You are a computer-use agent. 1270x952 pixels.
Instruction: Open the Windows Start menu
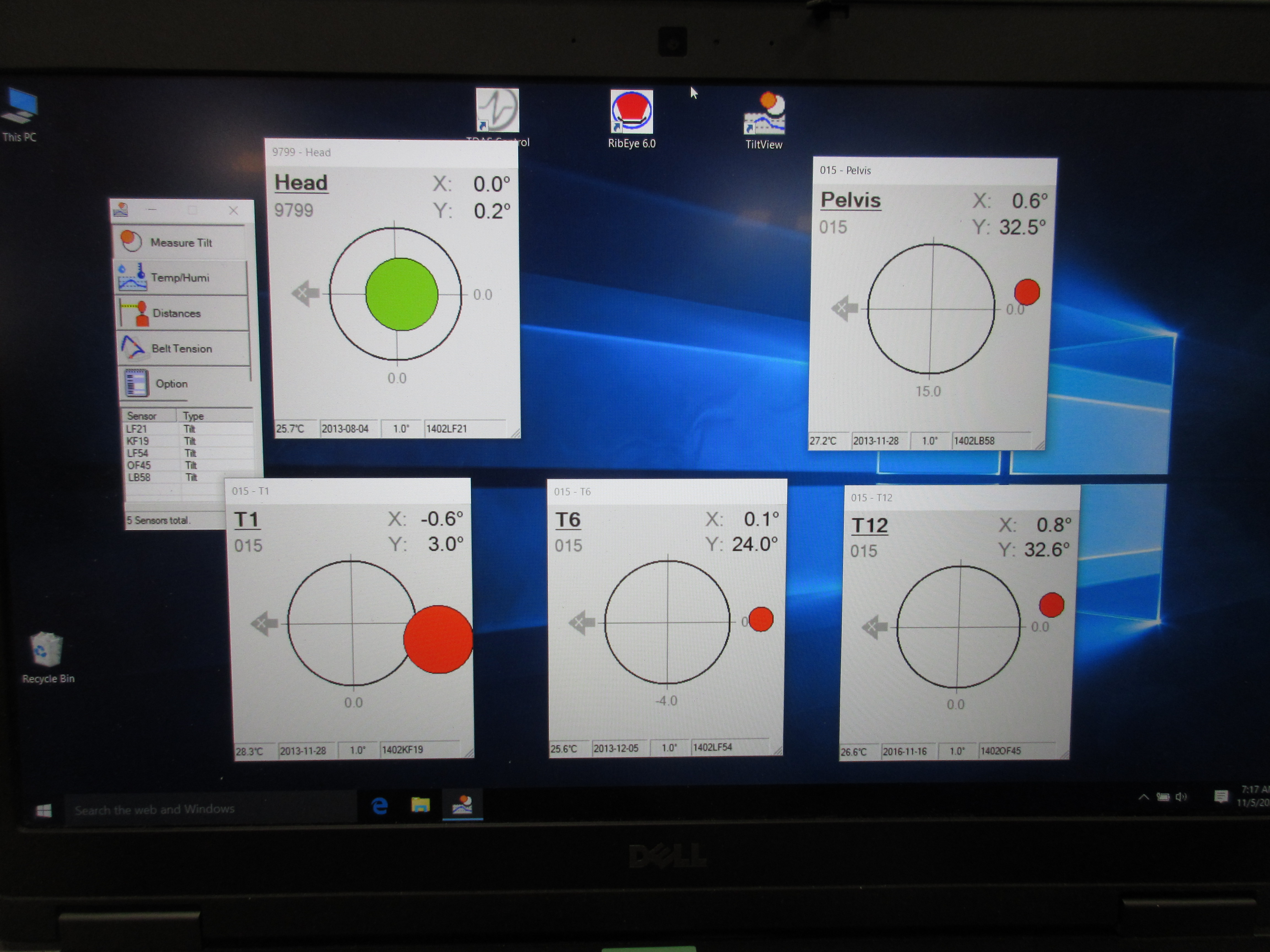[x=44, y=810]
